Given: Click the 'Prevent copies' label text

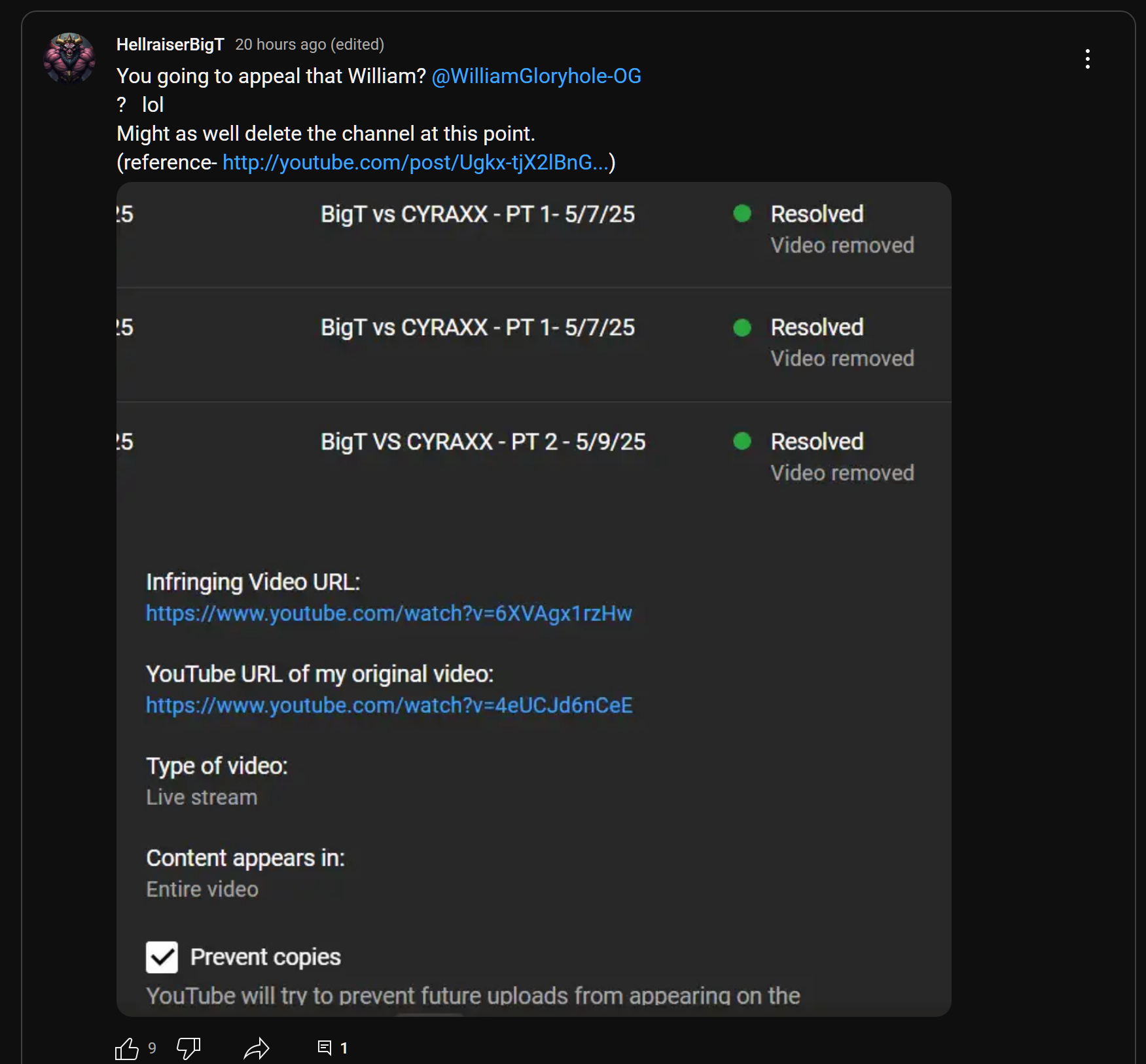Looking at the screenshot, I should (x=266, y=957).
